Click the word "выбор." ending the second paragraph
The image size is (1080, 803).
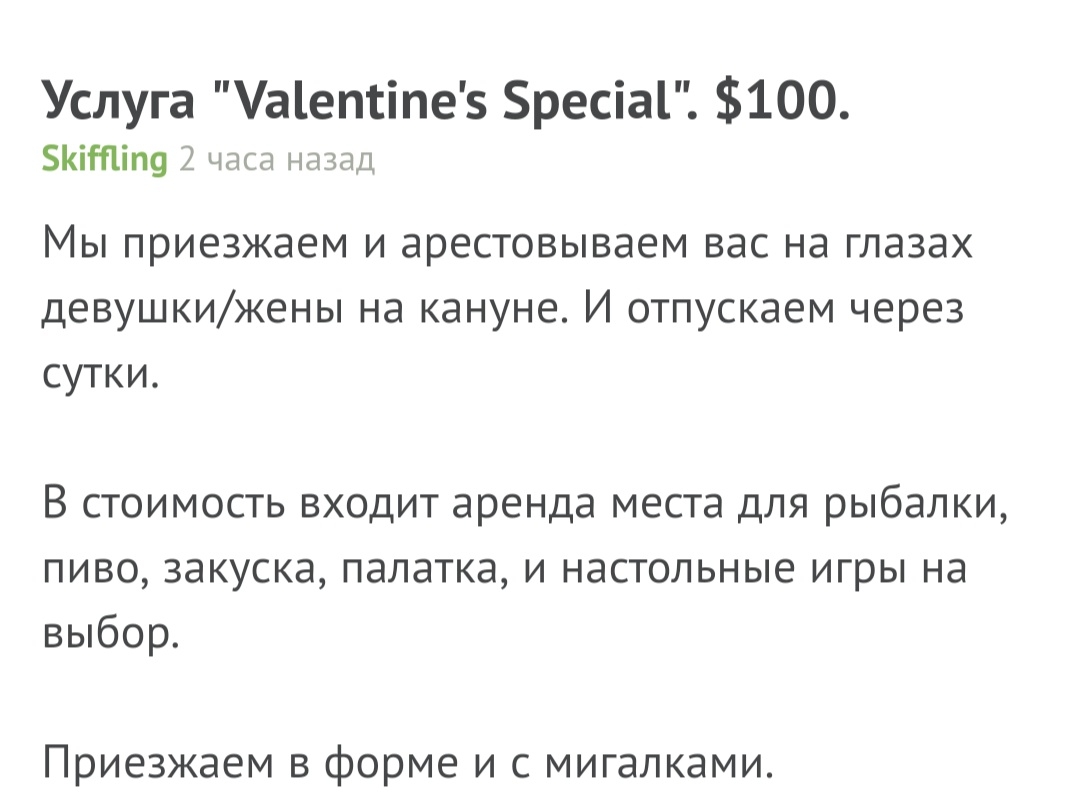click(x=111, y=633)
